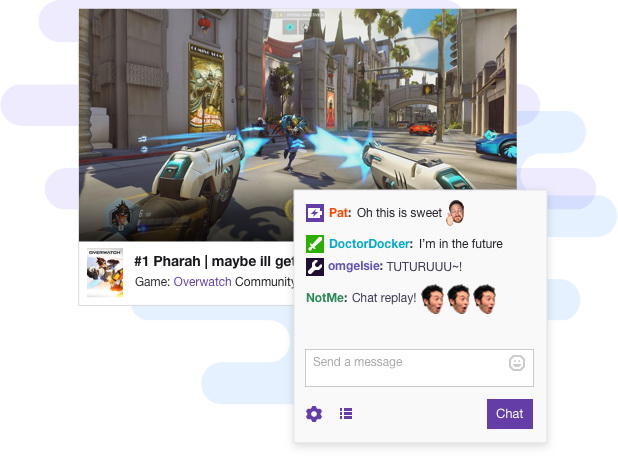
Task: Open chat settings gear icon
Action: tap(314, 414)
